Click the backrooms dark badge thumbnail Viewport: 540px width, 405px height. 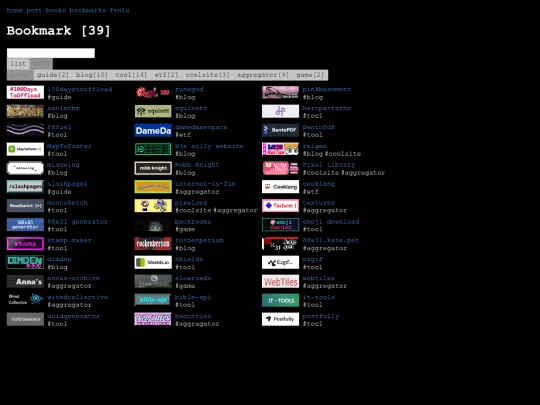coord(153,225)
